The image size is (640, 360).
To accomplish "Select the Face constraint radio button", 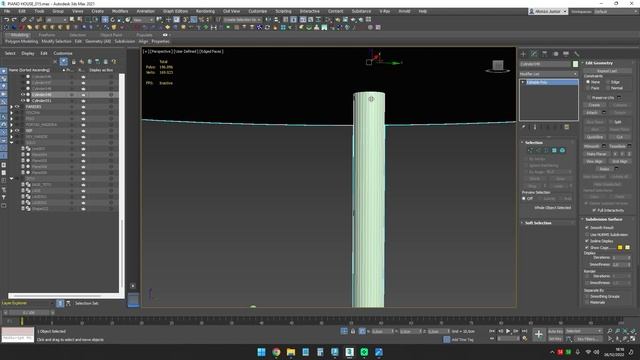I will pyautogui.click(x=588, y=88).
